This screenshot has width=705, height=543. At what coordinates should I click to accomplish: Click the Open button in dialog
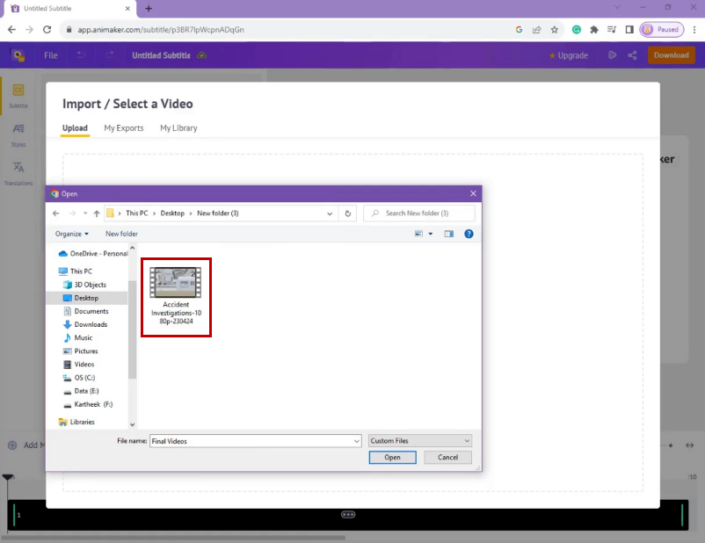pos(392,457)
